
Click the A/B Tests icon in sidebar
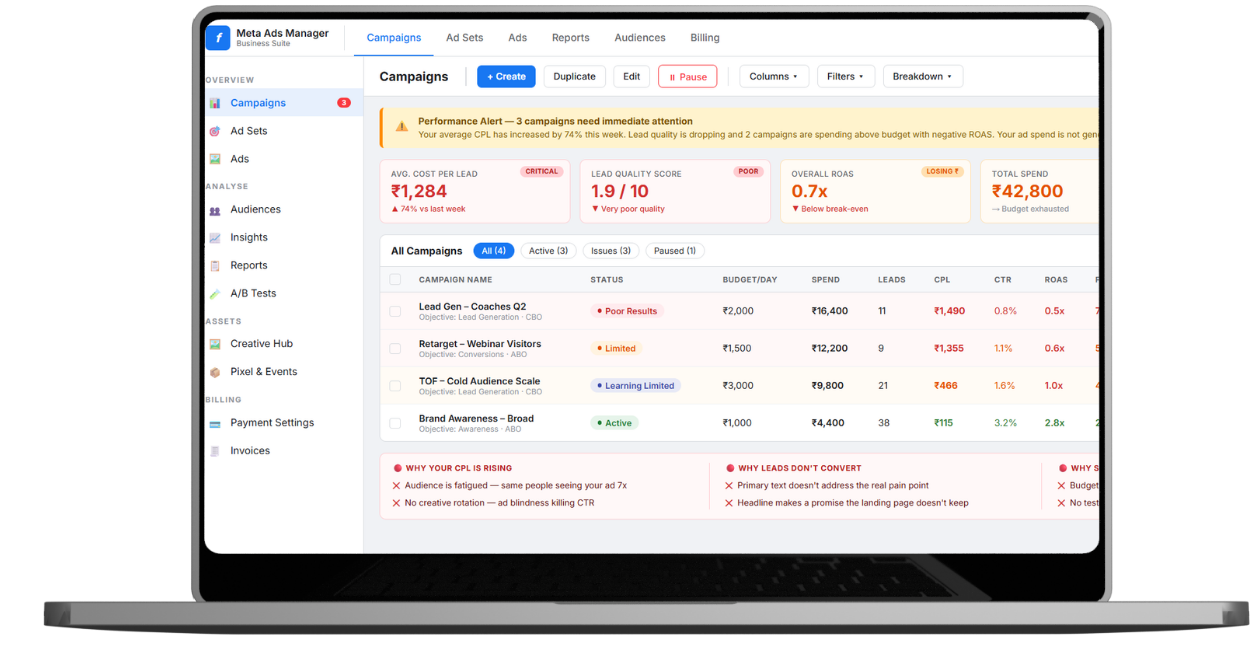pos(214,294)
